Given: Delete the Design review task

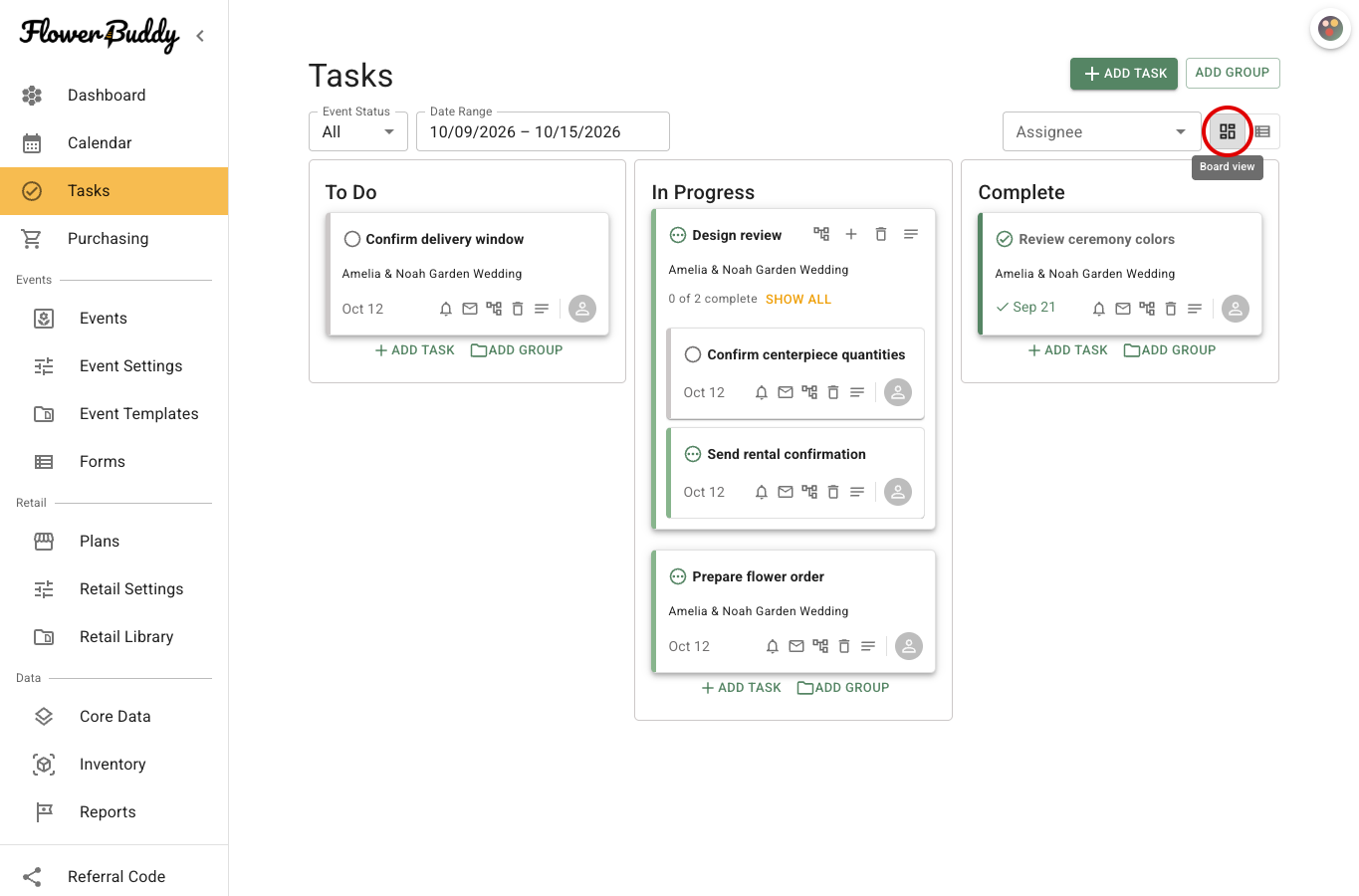Looking at the screenshot, I should (x=881, y=234).
